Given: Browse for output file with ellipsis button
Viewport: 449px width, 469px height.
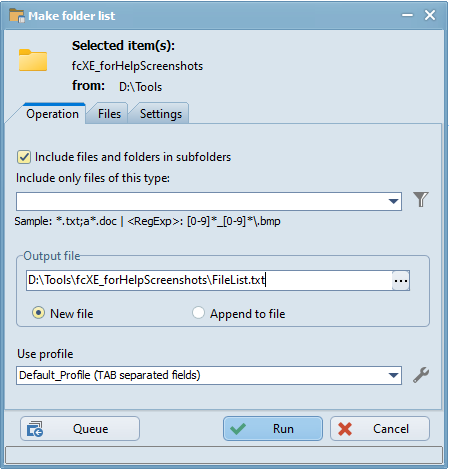Looking at the screenshot, I should coord(401,281).
